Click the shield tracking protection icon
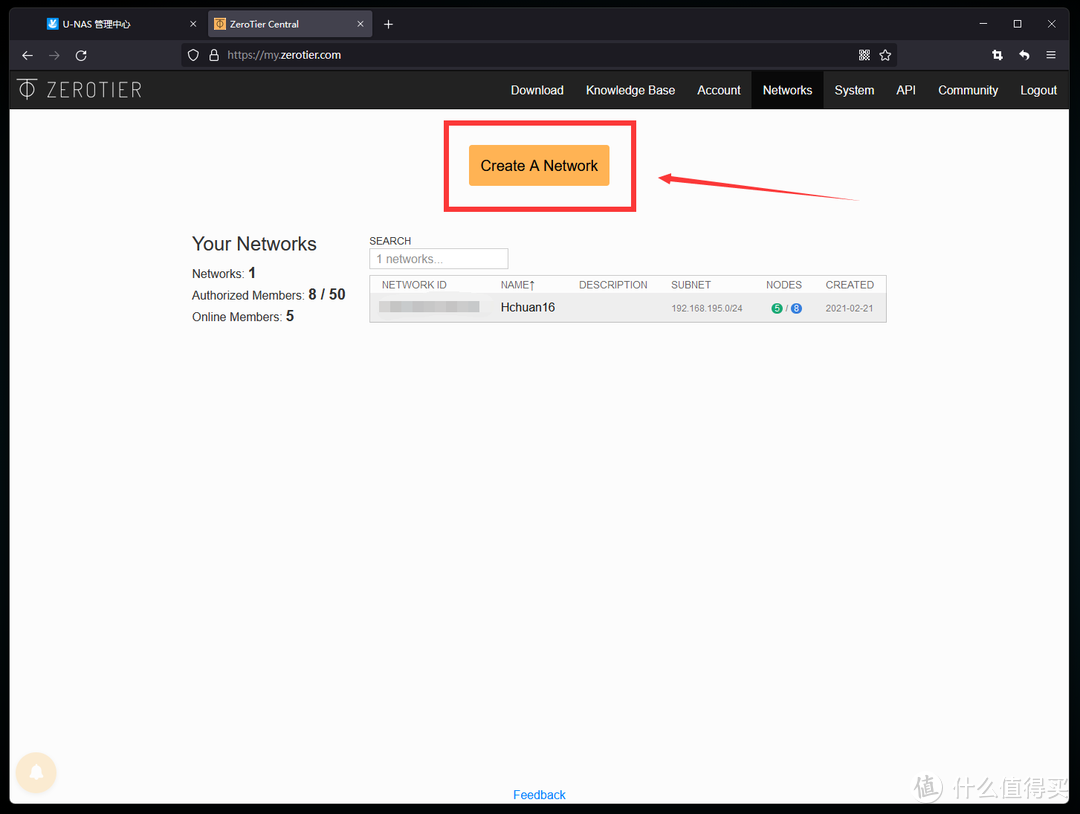The height and width of the screenshot is (814, 1080). point(194,55)
